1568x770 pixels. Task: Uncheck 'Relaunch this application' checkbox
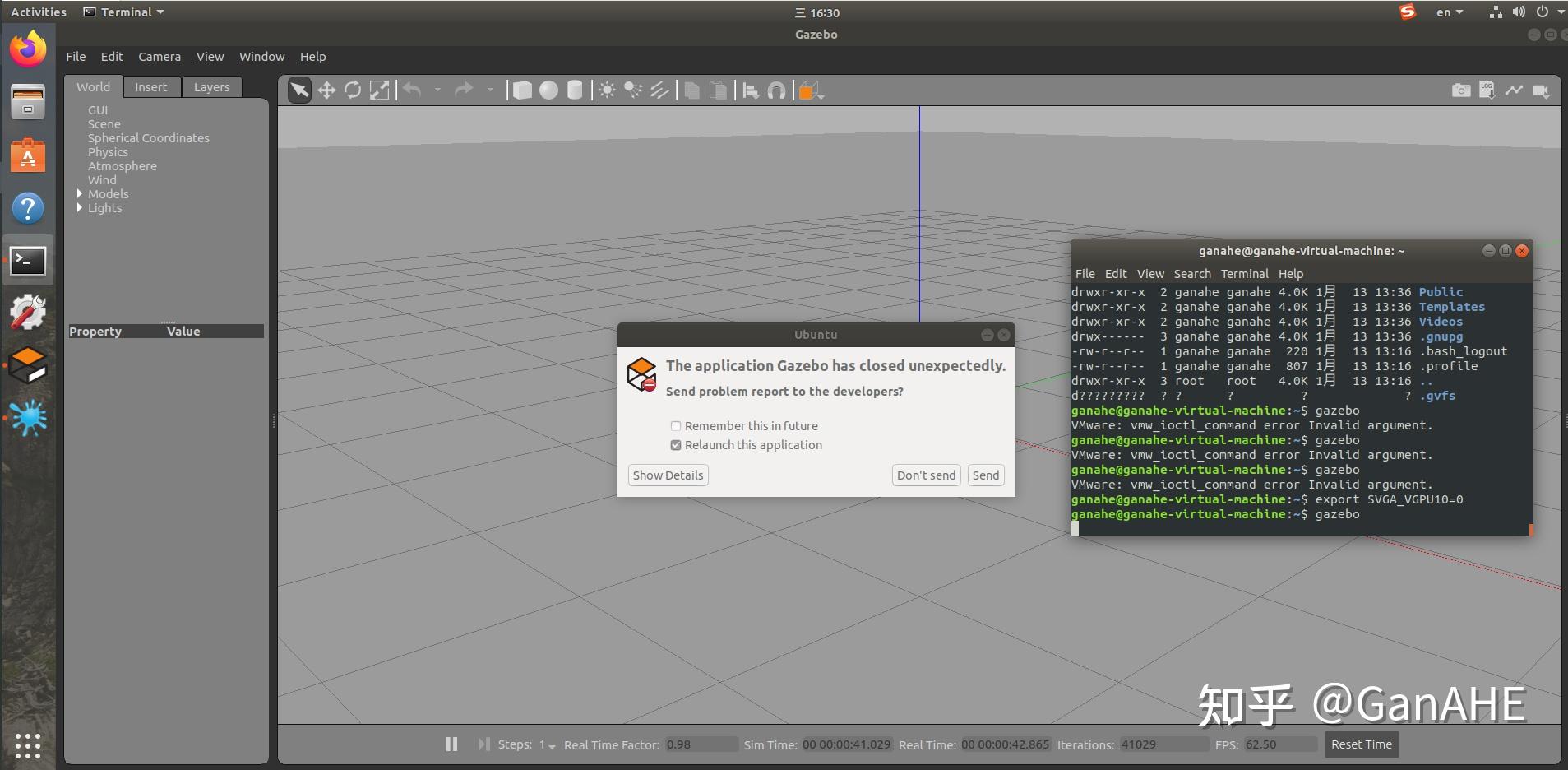point(676,445)
